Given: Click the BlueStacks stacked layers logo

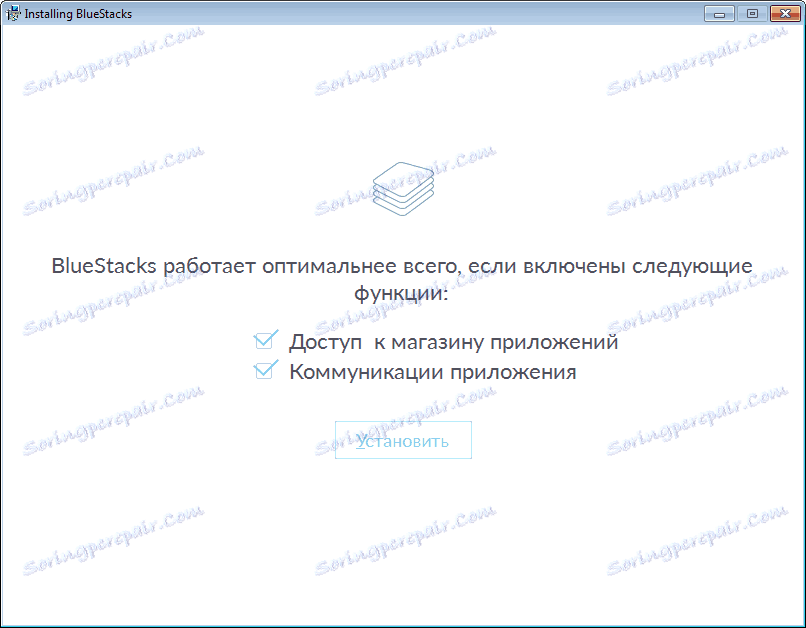Looking at the screenshot, I should coord(403,189).
